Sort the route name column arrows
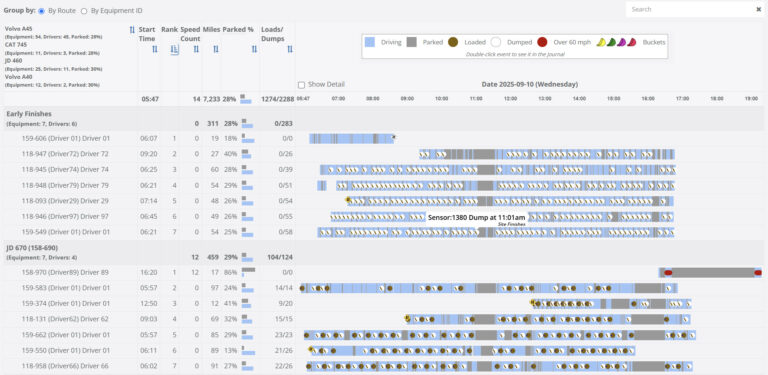The height and width of the screenshot is (375, 768). [x=132, y=30]
